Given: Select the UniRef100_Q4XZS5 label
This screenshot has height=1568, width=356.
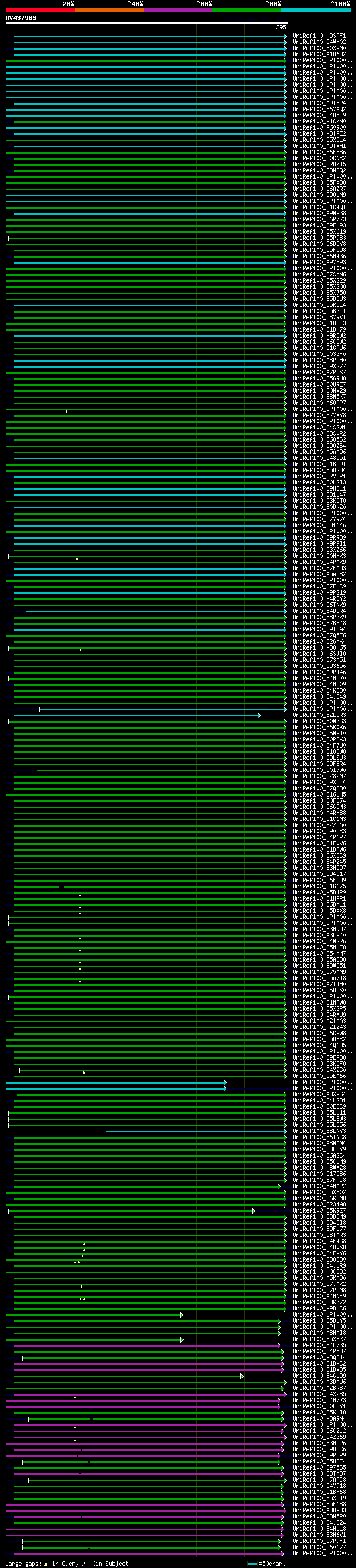Looking at the screenshot, I should 319,1394.
